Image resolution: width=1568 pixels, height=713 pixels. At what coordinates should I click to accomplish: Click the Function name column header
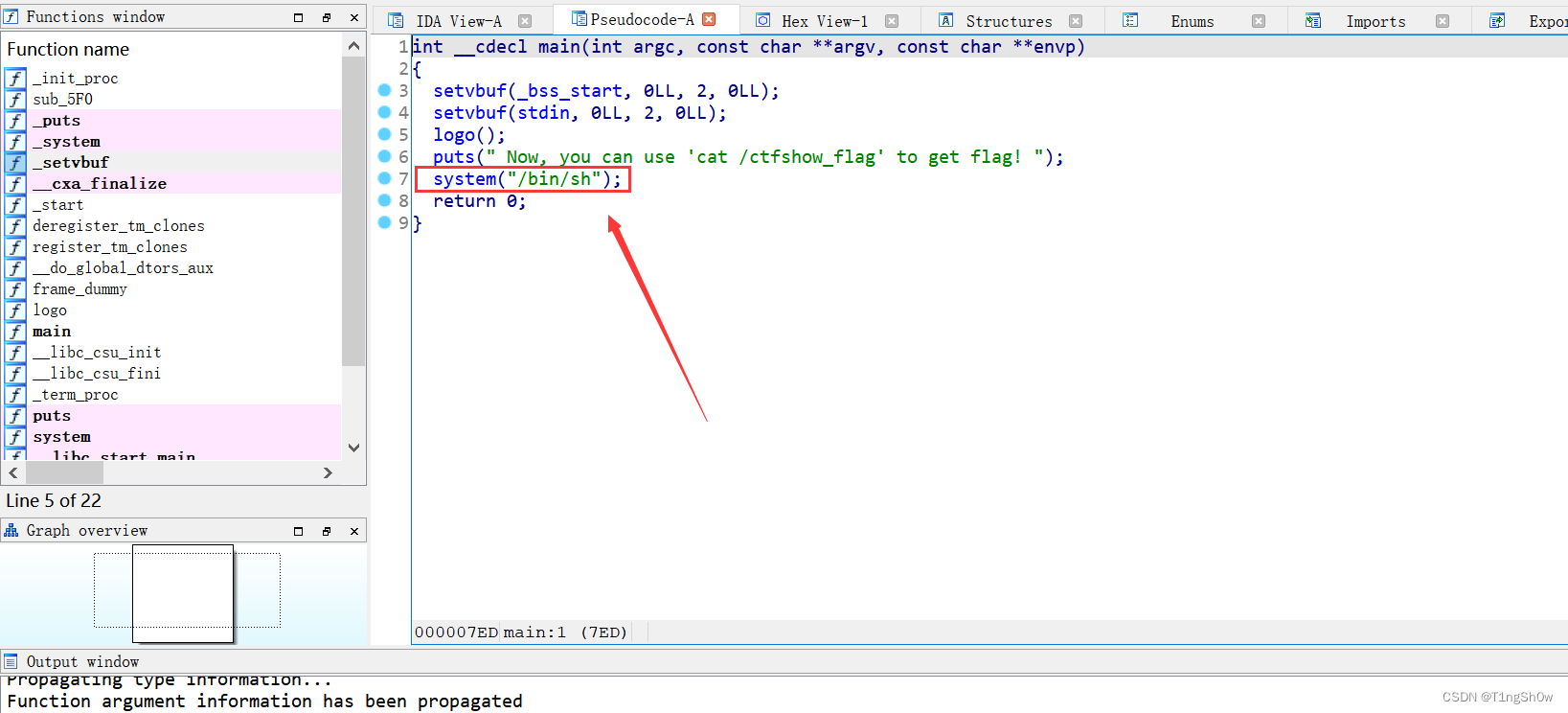pyautogui.click(x=68, y=49)
